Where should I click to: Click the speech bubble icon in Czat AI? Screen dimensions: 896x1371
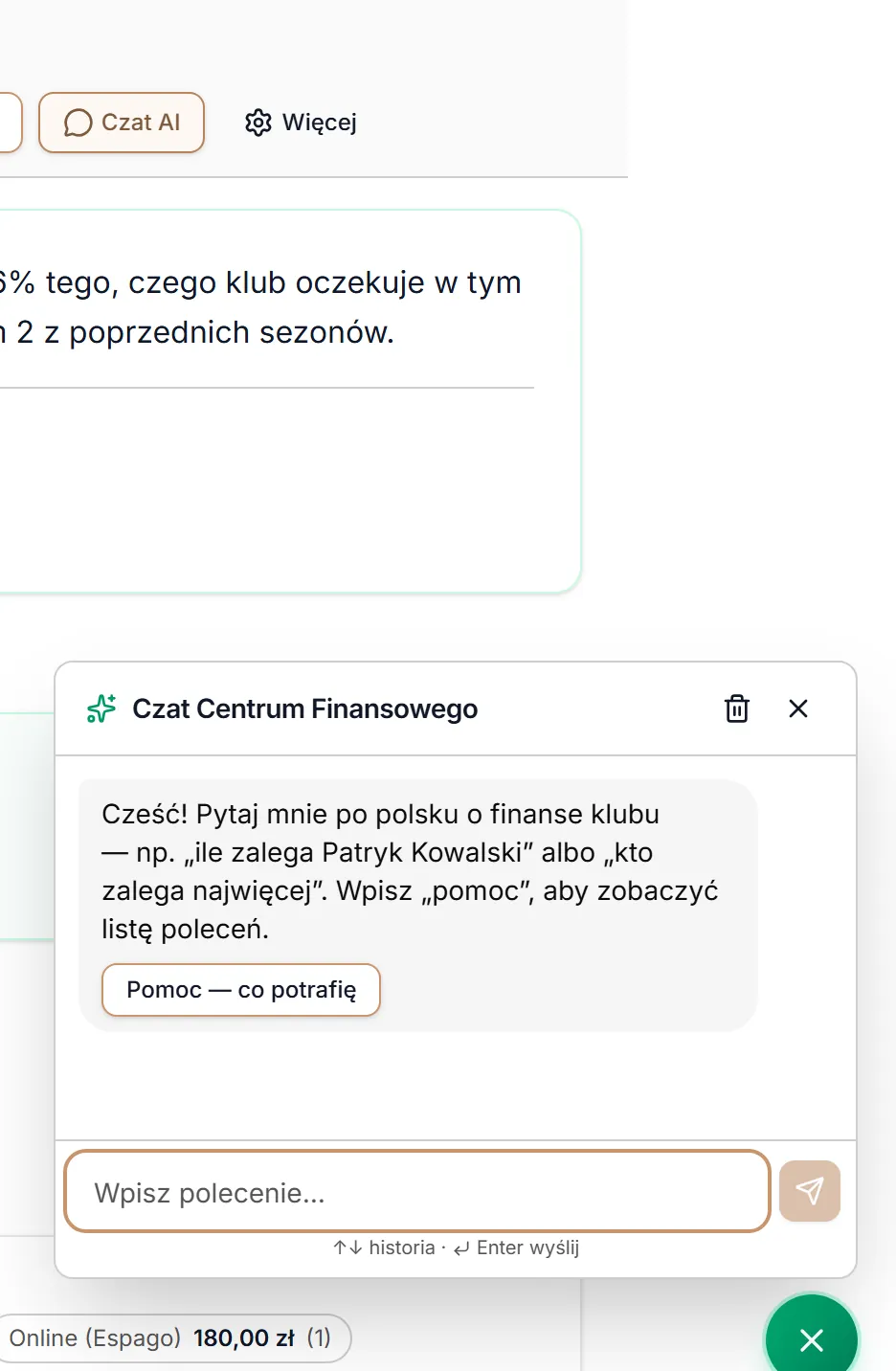pos(78,123)
